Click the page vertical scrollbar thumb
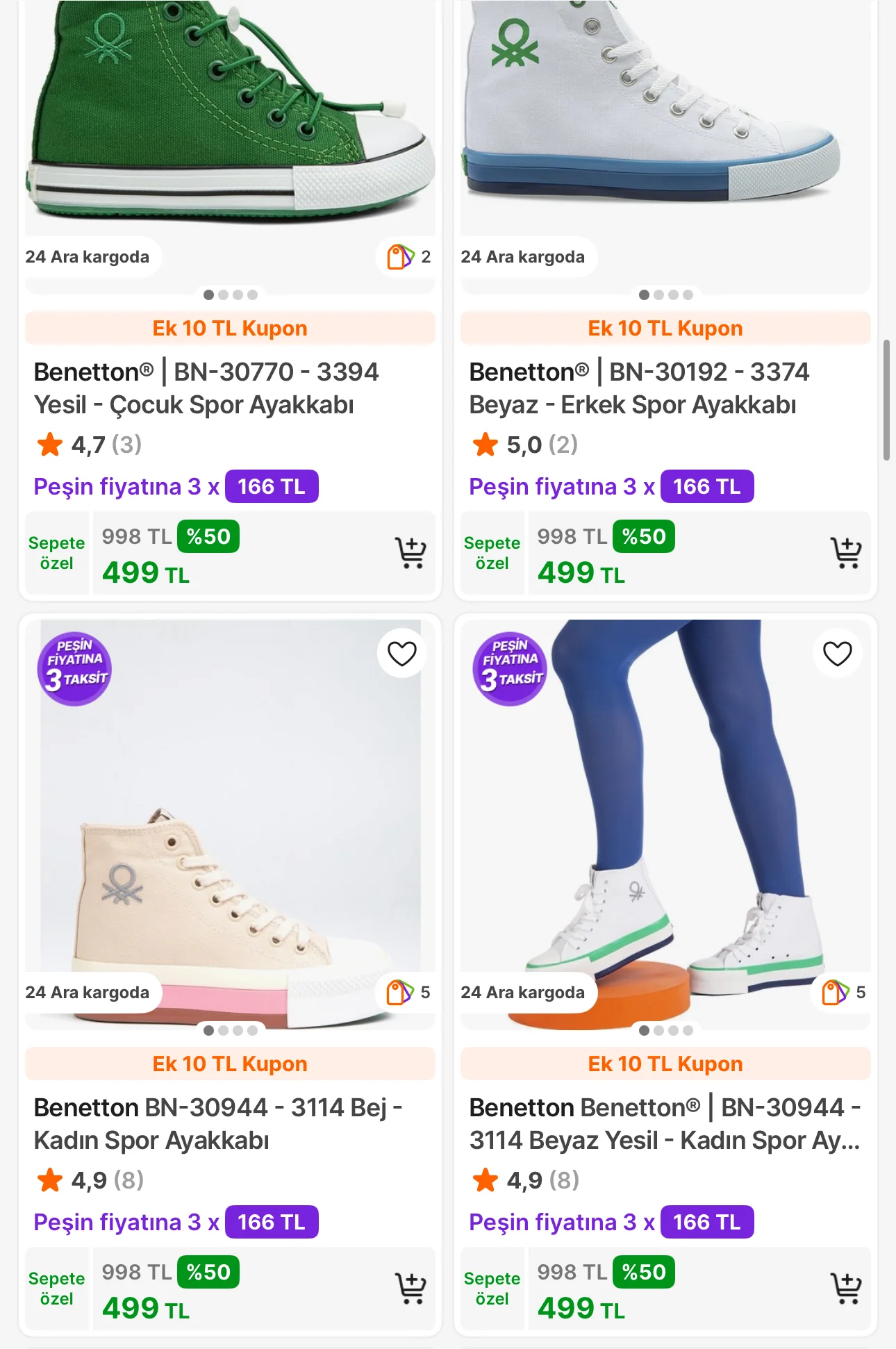 tap(886, 400)
